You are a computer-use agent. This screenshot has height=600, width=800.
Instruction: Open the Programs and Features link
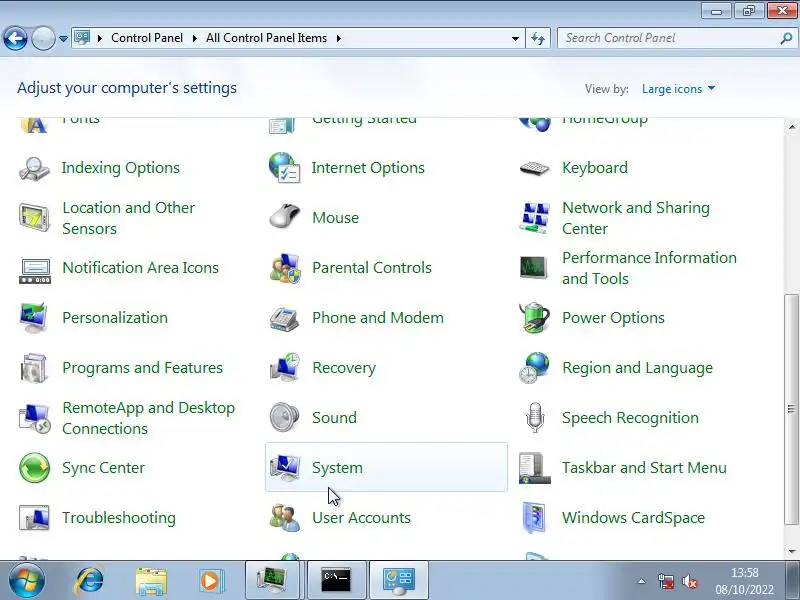click(x=142, y=368)
